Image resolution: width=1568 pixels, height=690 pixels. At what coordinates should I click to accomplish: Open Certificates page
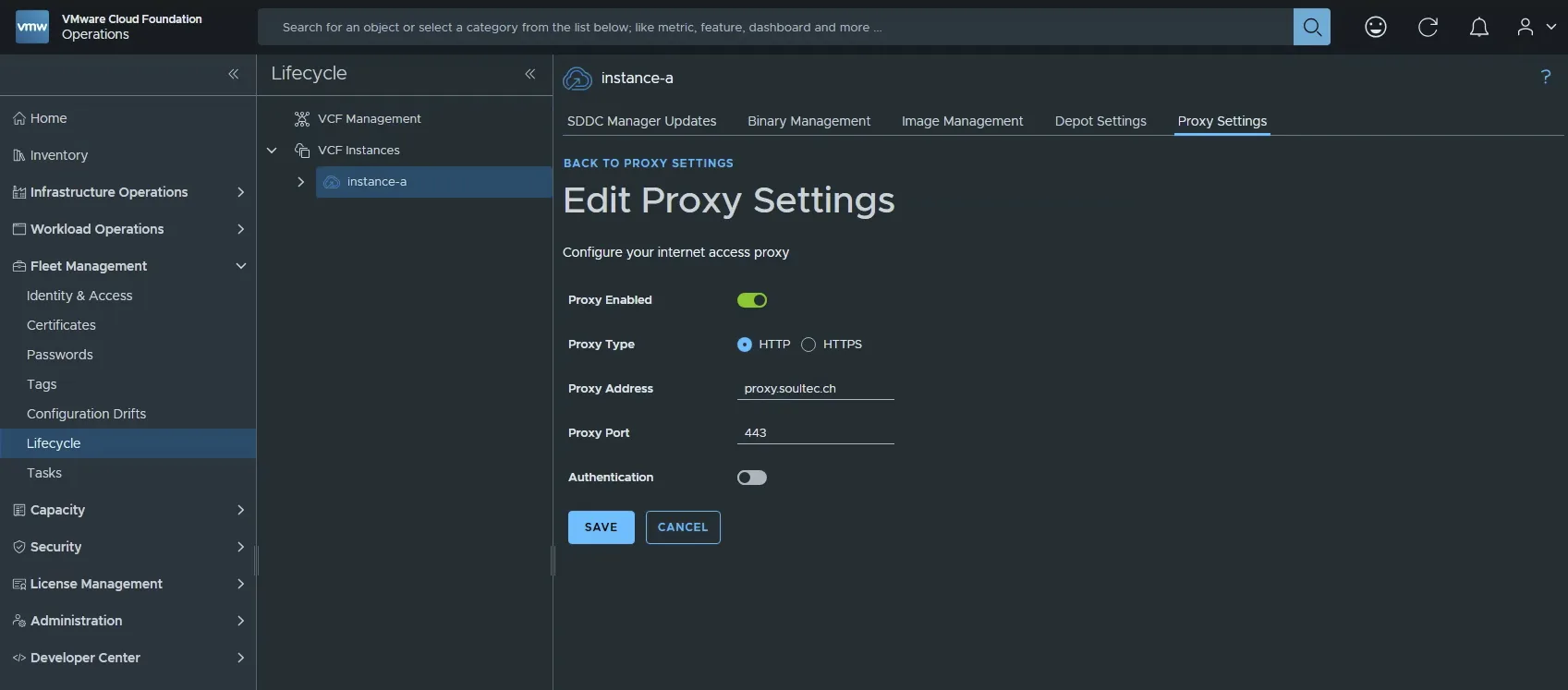tap(61, 325)
